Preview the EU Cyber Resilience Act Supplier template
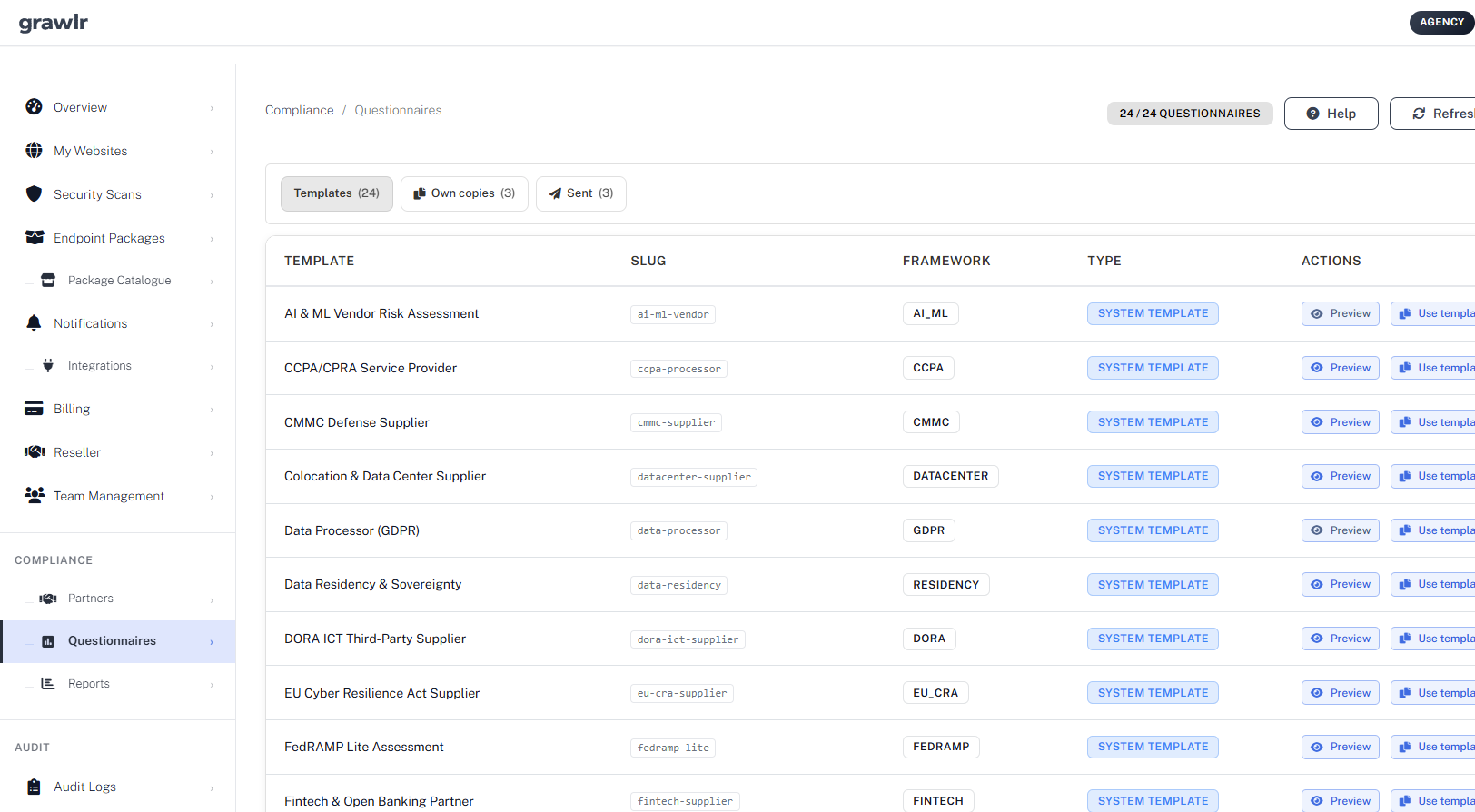The image size is (1475, 812). [x=1341, y=693]
